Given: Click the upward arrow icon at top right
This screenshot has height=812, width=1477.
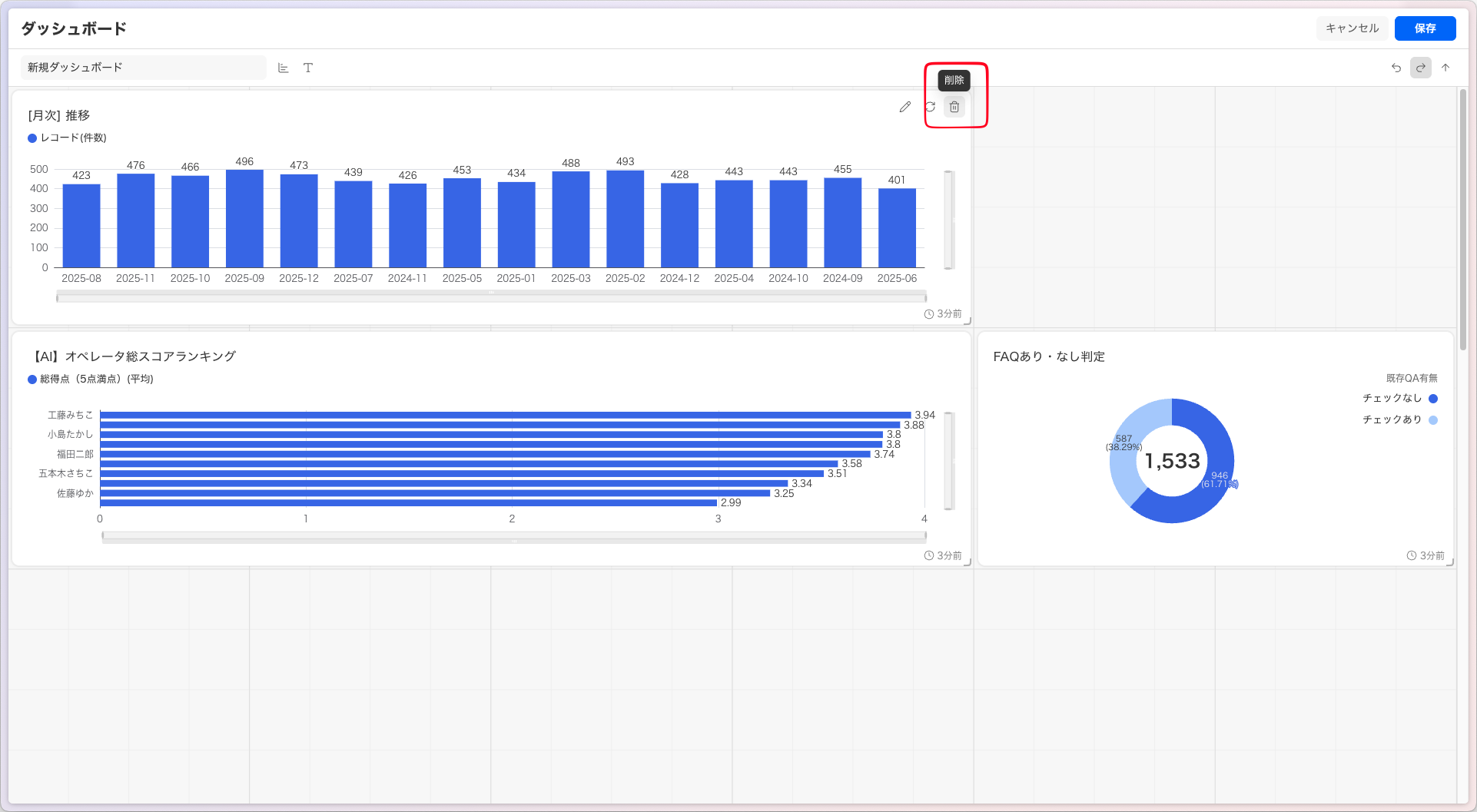Looking at the screenshot, I should (1445, 68).
